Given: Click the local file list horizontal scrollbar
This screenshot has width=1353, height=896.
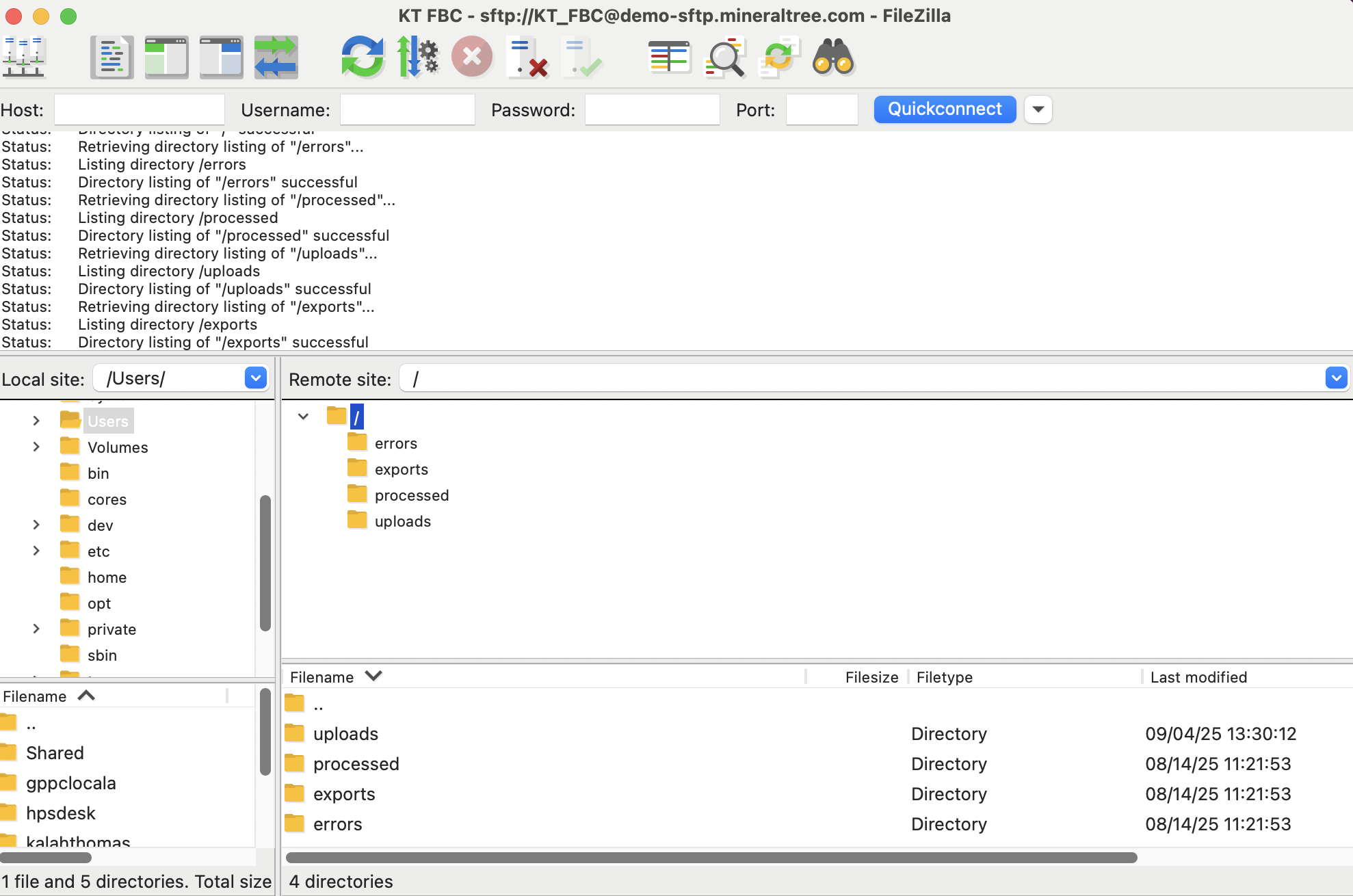Looking at the screenshot, I should (45, 858).
